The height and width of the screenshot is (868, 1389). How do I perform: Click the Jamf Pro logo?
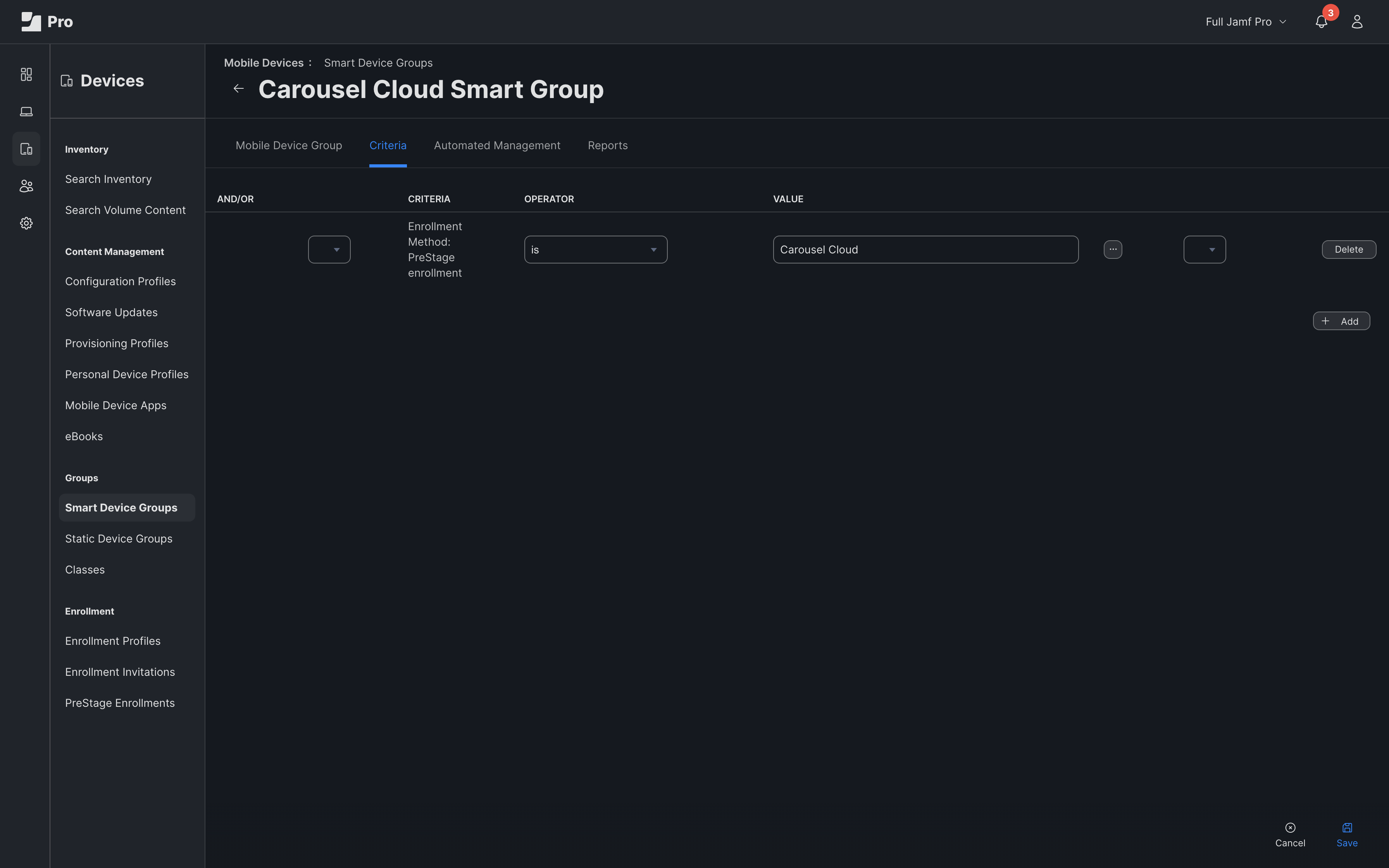(x=47, y=22)
